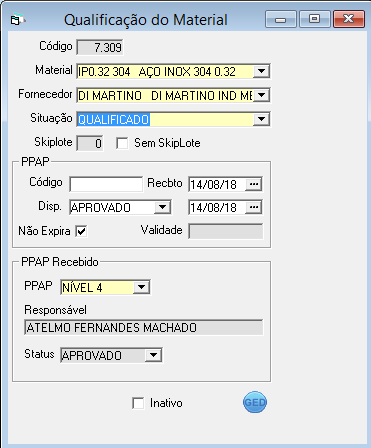Click the blue GED round button
The height and width of the screenshot is (448, 371).
pyautogui.click(x=255, y=402)
